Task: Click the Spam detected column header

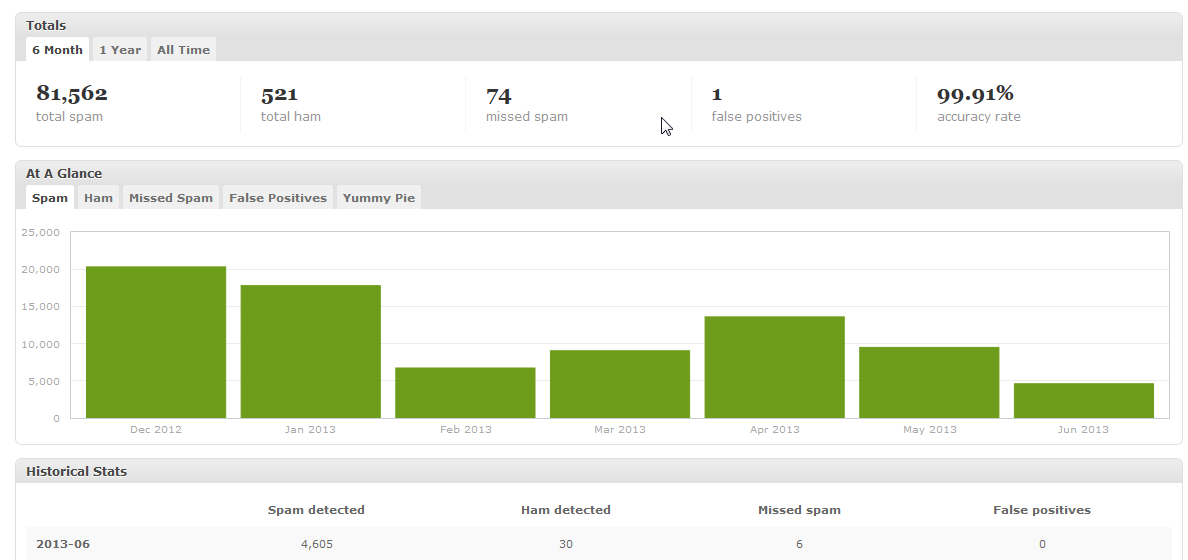Action: click(316, 510)
